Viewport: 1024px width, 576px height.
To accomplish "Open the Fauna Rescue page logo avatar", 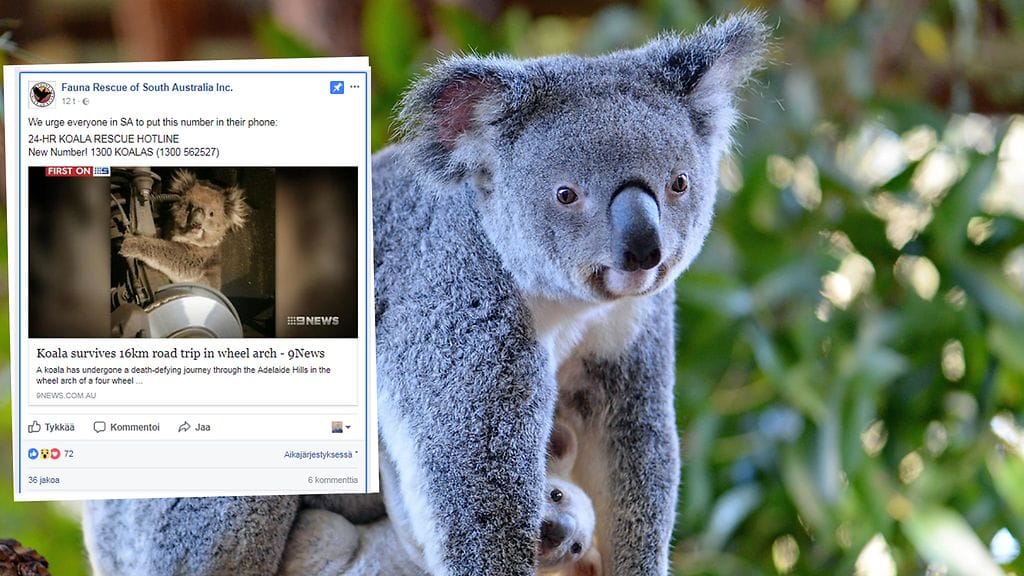I will point(41,93).
